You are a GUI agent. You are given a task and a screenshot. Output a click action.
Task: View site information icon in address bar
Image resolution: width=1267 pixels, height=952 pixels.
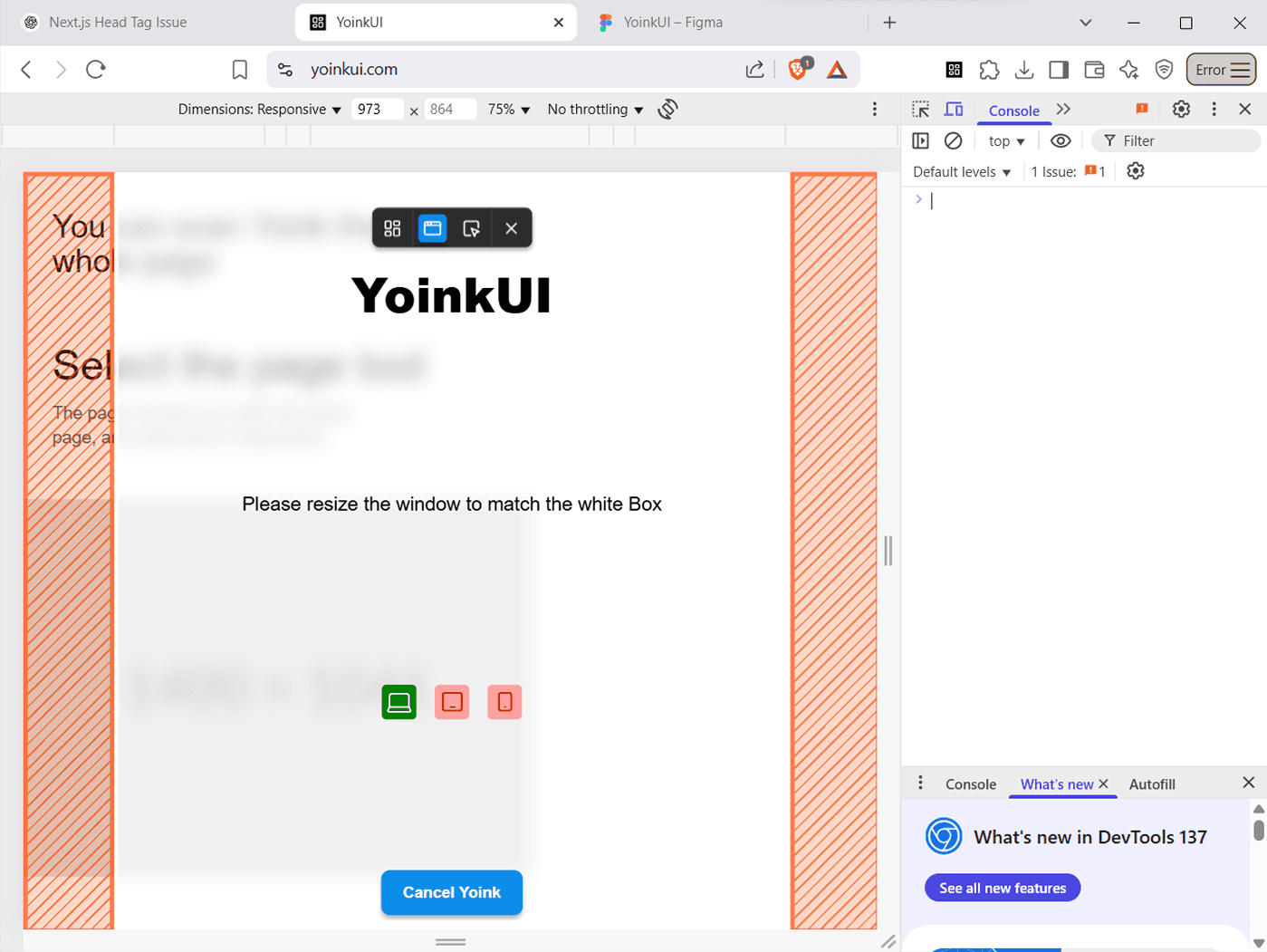[285, 70]
